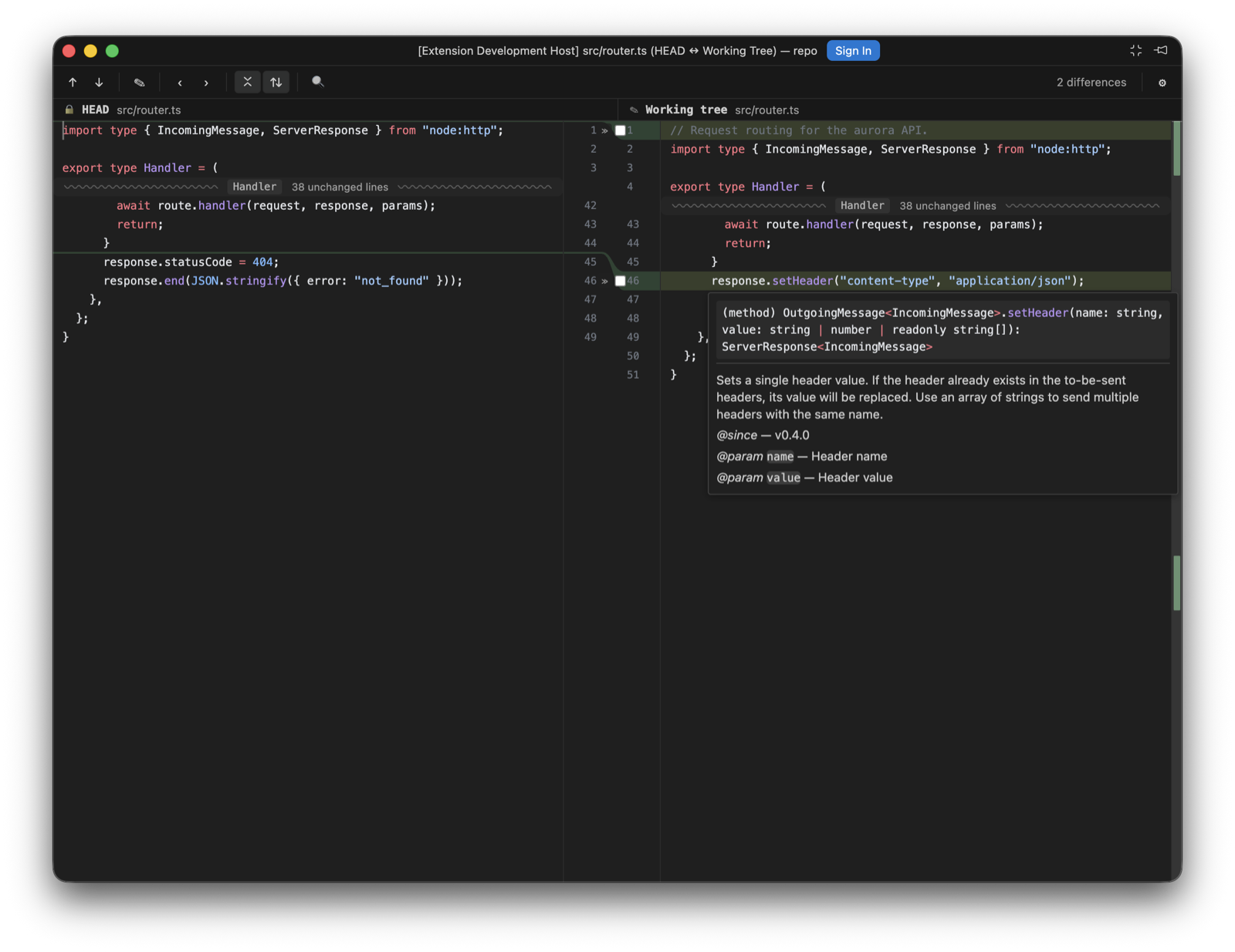Click the setHeader call on line 46
The image size is (1235, 952).
point(802,281)
